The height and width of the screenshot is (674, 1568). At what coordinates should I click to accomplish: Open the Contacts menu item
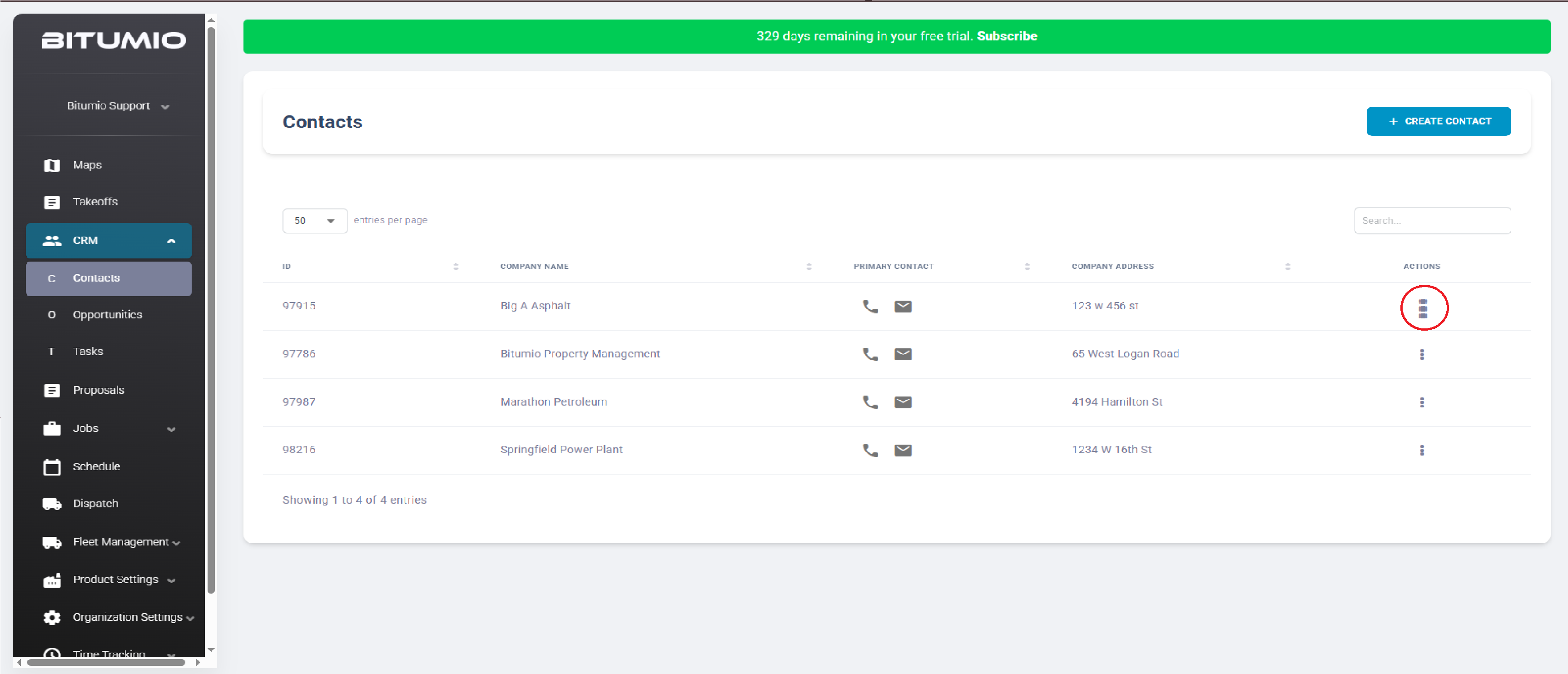(x=109, y=279)
